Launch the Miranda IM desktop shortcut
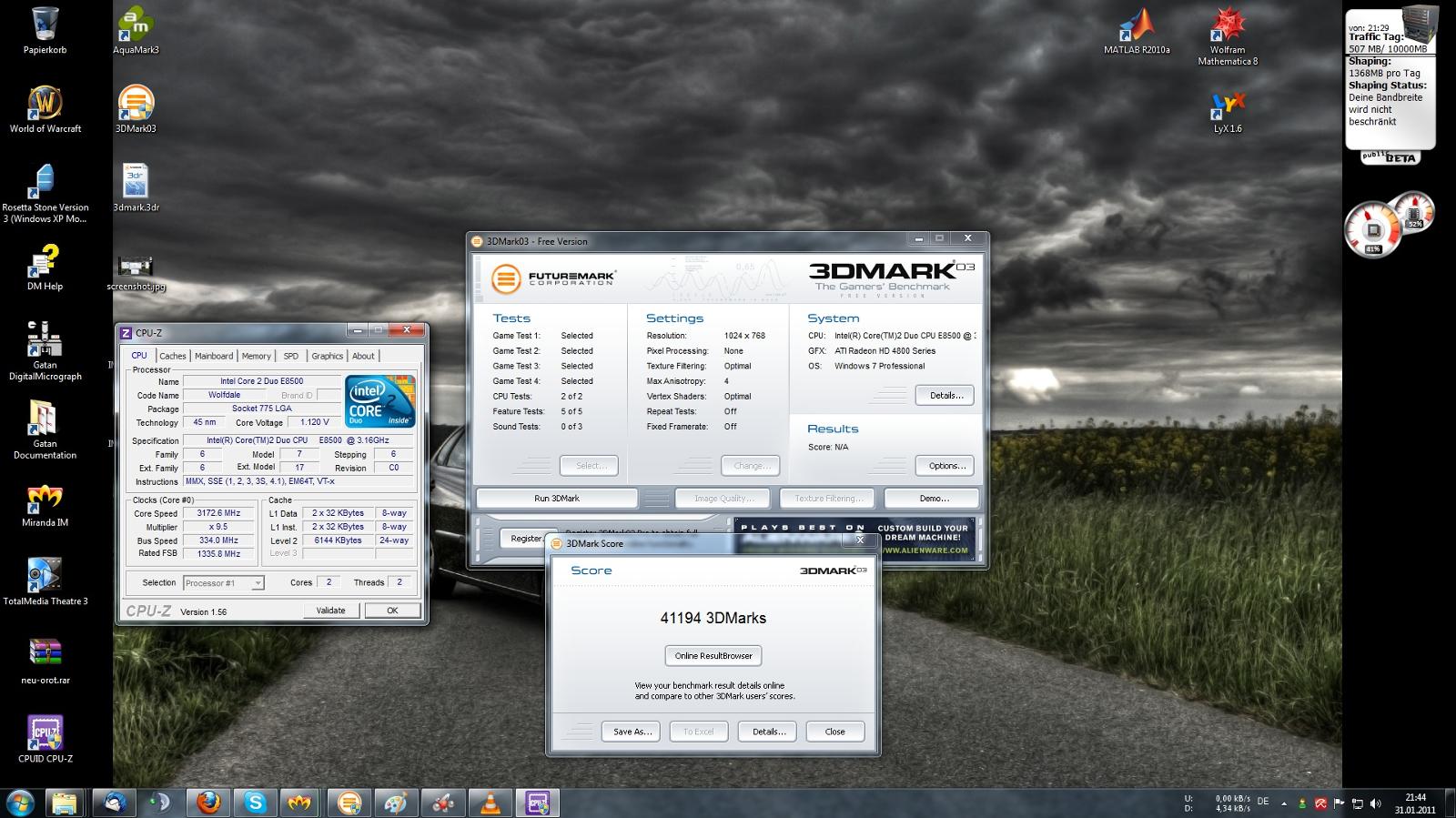The image size is (1456, 818). click(45, 506)
